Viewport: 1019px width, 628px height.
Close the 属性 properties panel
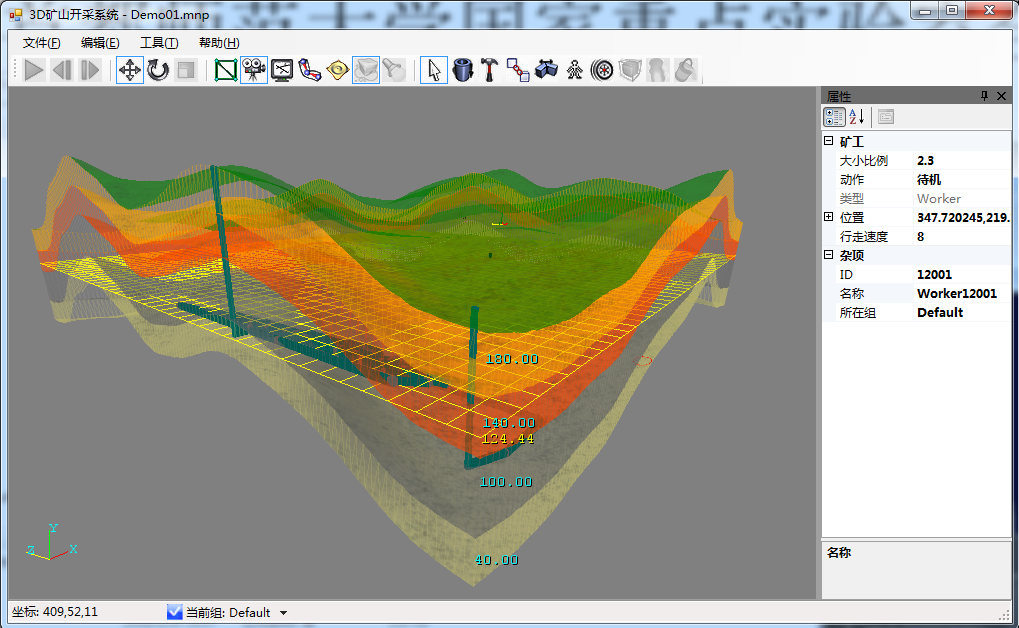[x=1002, y=96]
